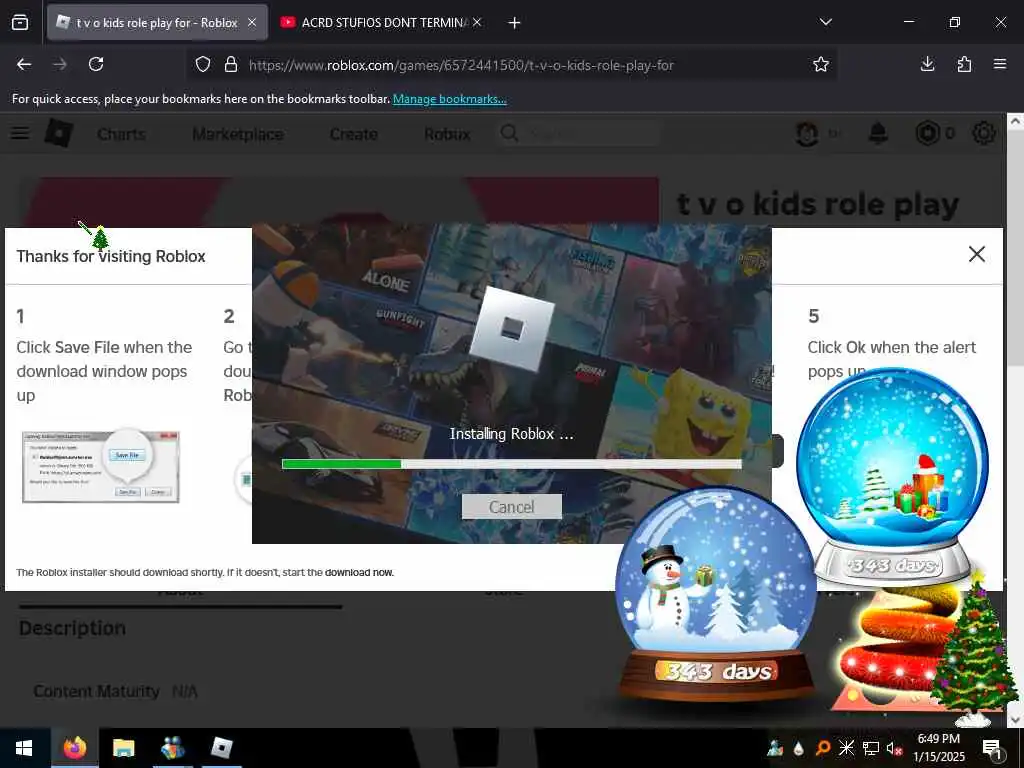This screenshot has width=1024, height=768.
Task: Open the Windows notification center
Action: [991, 748]
